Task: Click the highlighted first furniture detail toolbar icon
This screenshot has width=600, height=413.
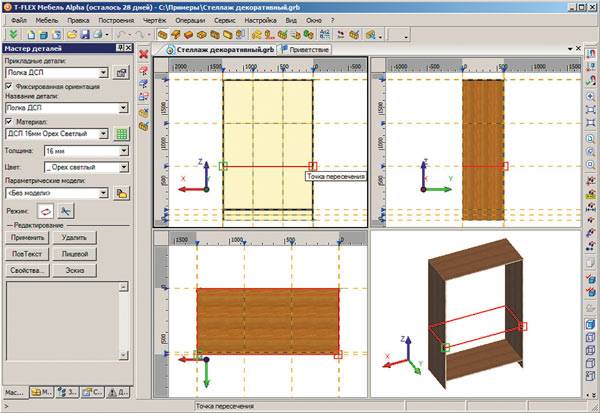Action: click(x=163, y=35)
